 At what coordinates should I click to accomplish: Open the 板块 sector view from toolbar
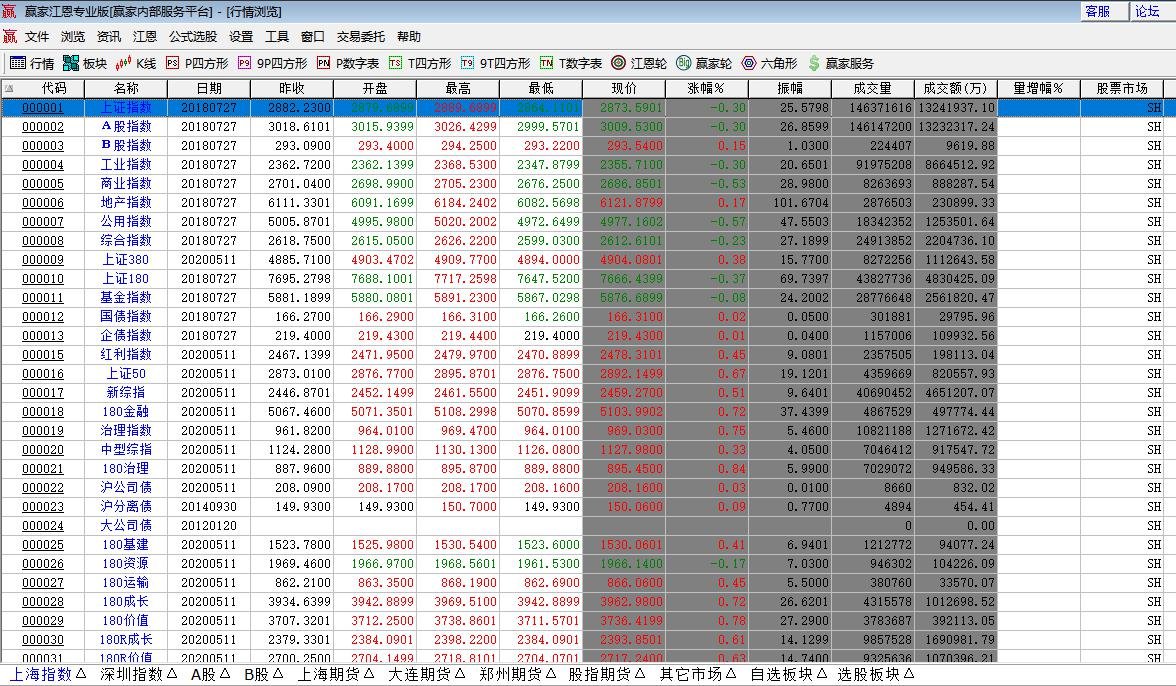click(85, 64)
